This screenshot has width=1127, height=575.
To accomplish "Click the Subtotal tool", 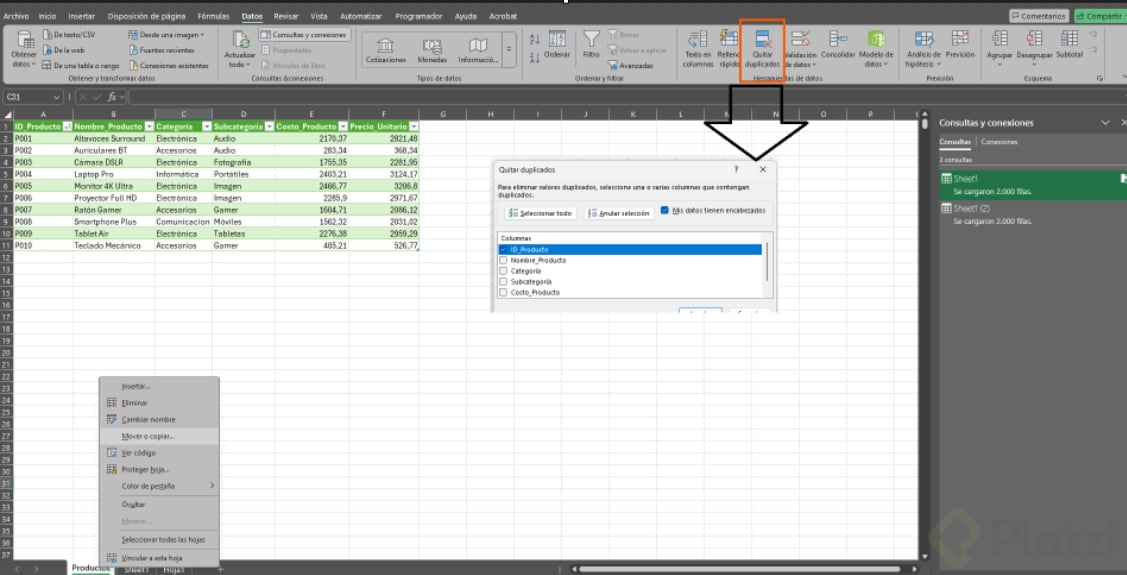I will click(1070, 44).
